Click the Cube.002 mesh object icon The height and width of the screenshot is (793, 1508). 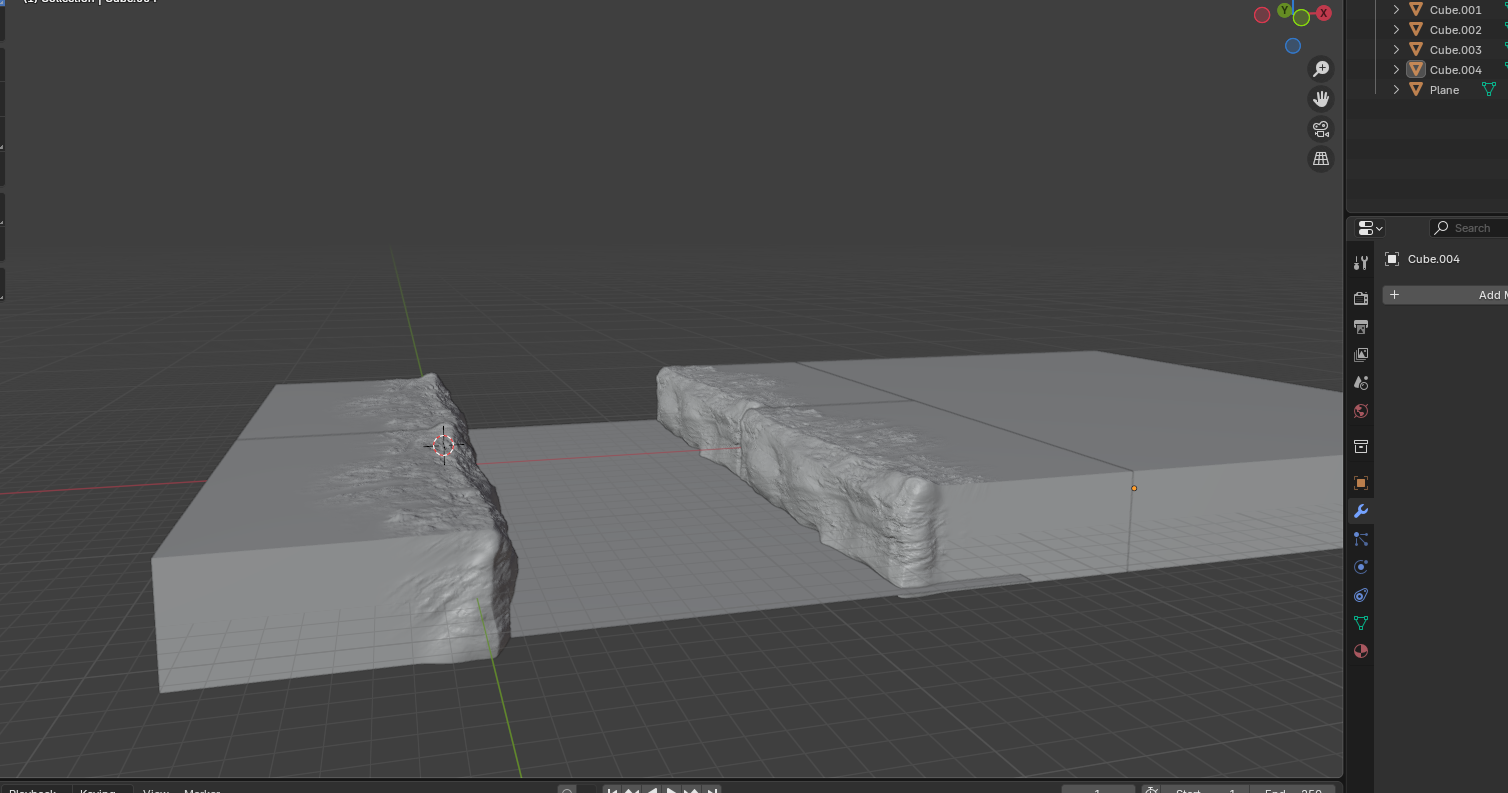pyautogui.click(x=1415, y=30)
